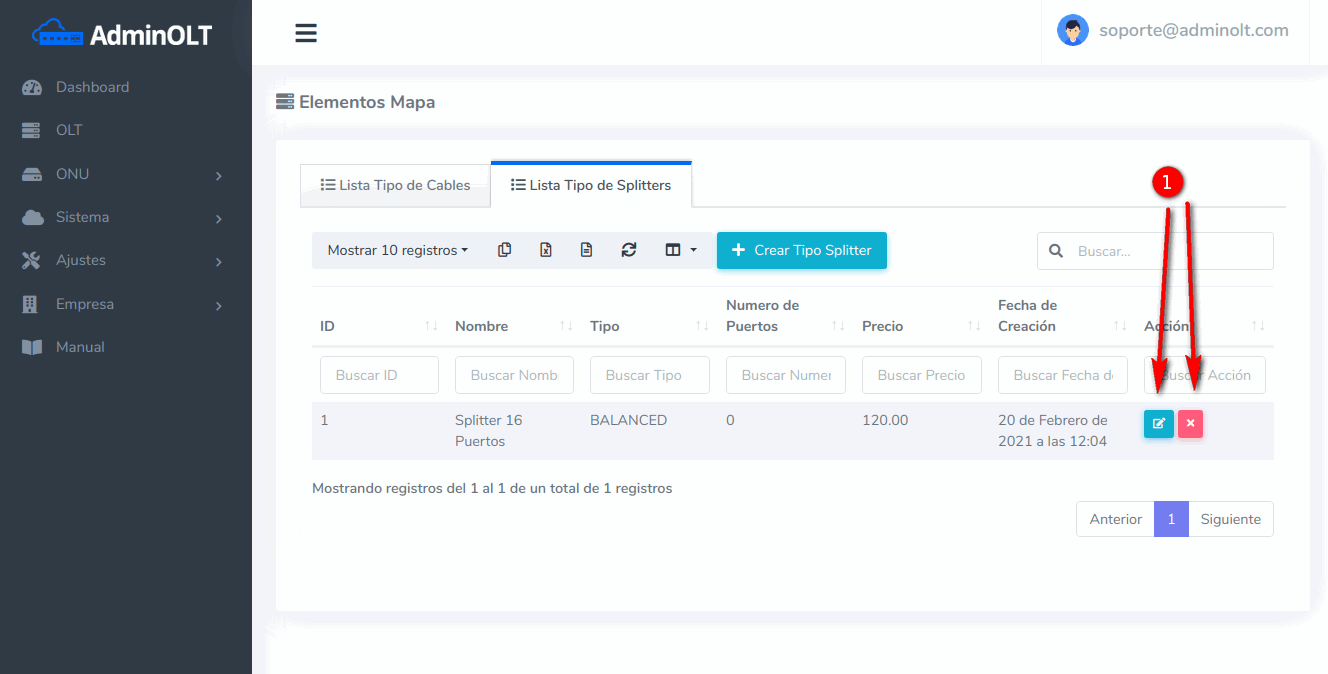This screenshot has height=674, width=1328.
Task: Click Crear Tipo Splitter button
Action: (801, 250)
